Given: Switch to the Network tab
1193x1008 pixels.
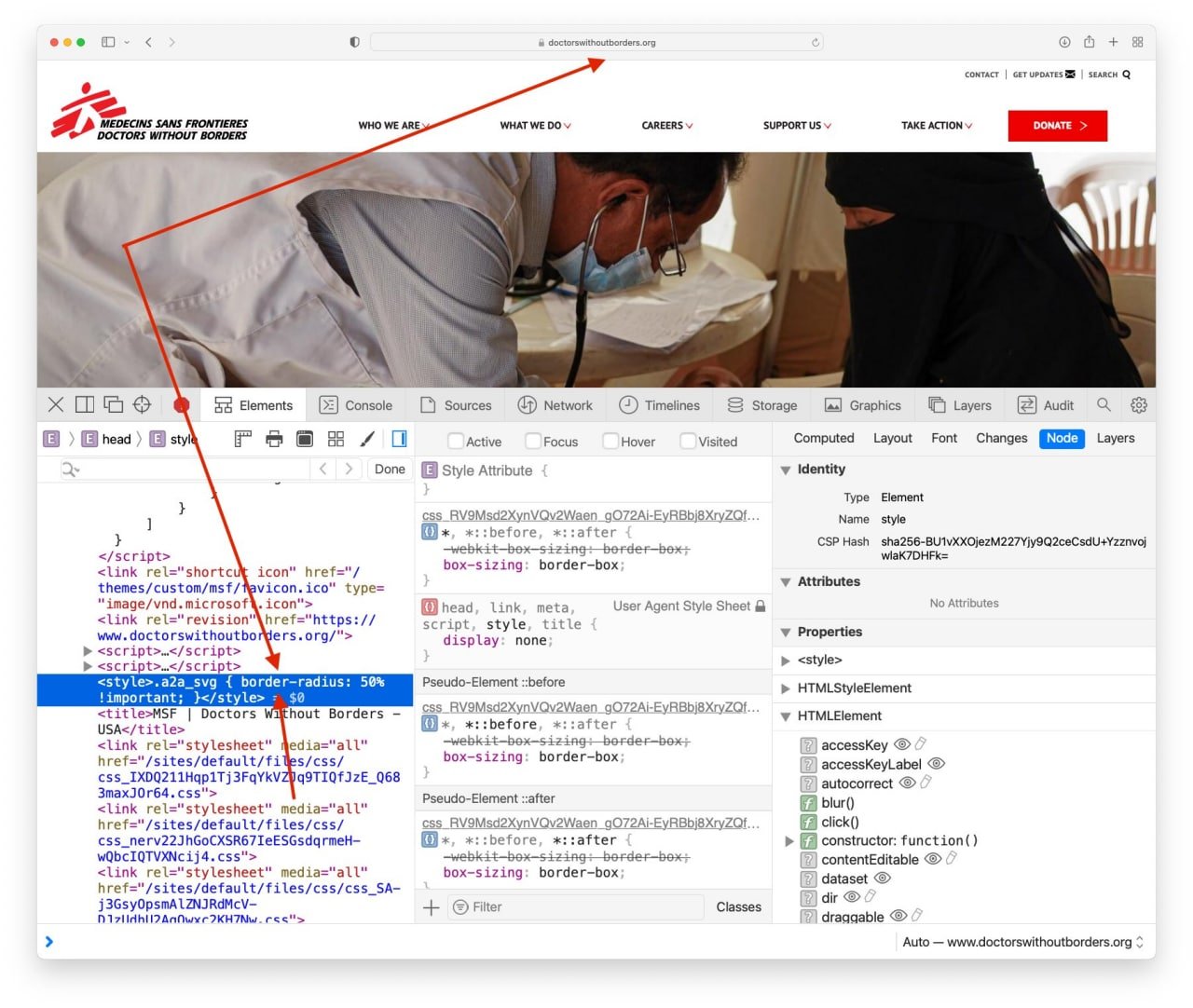Looking at the screenshot, I should [x=555, y=405].
